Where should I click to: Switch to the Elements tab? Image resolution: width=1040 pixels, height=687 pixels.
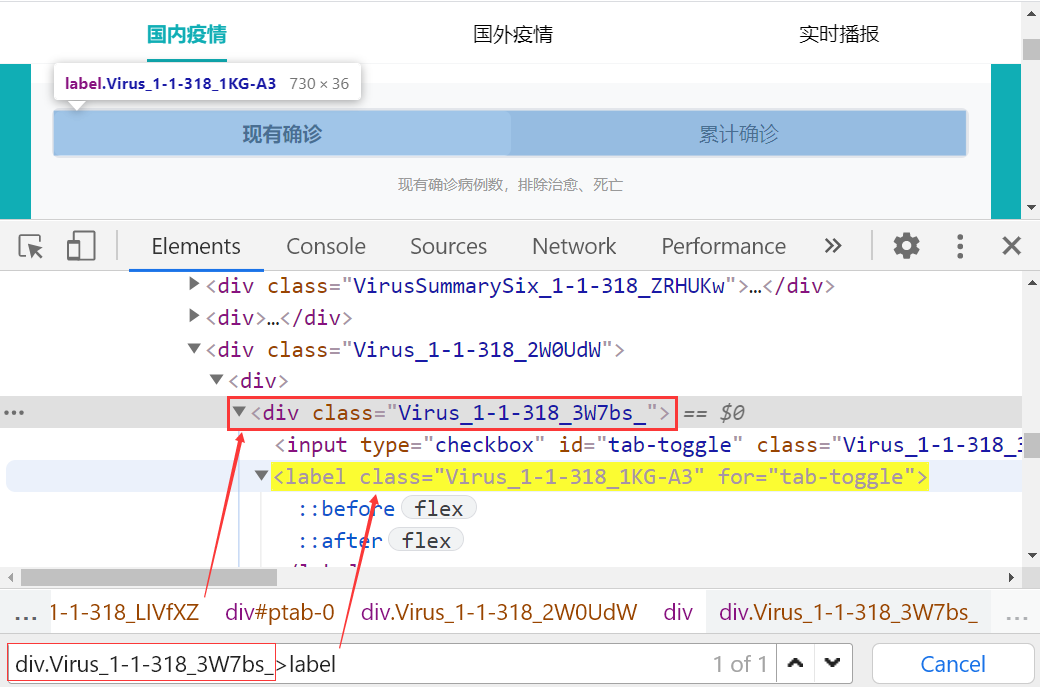pyautogui.click(x=196, y=246)
